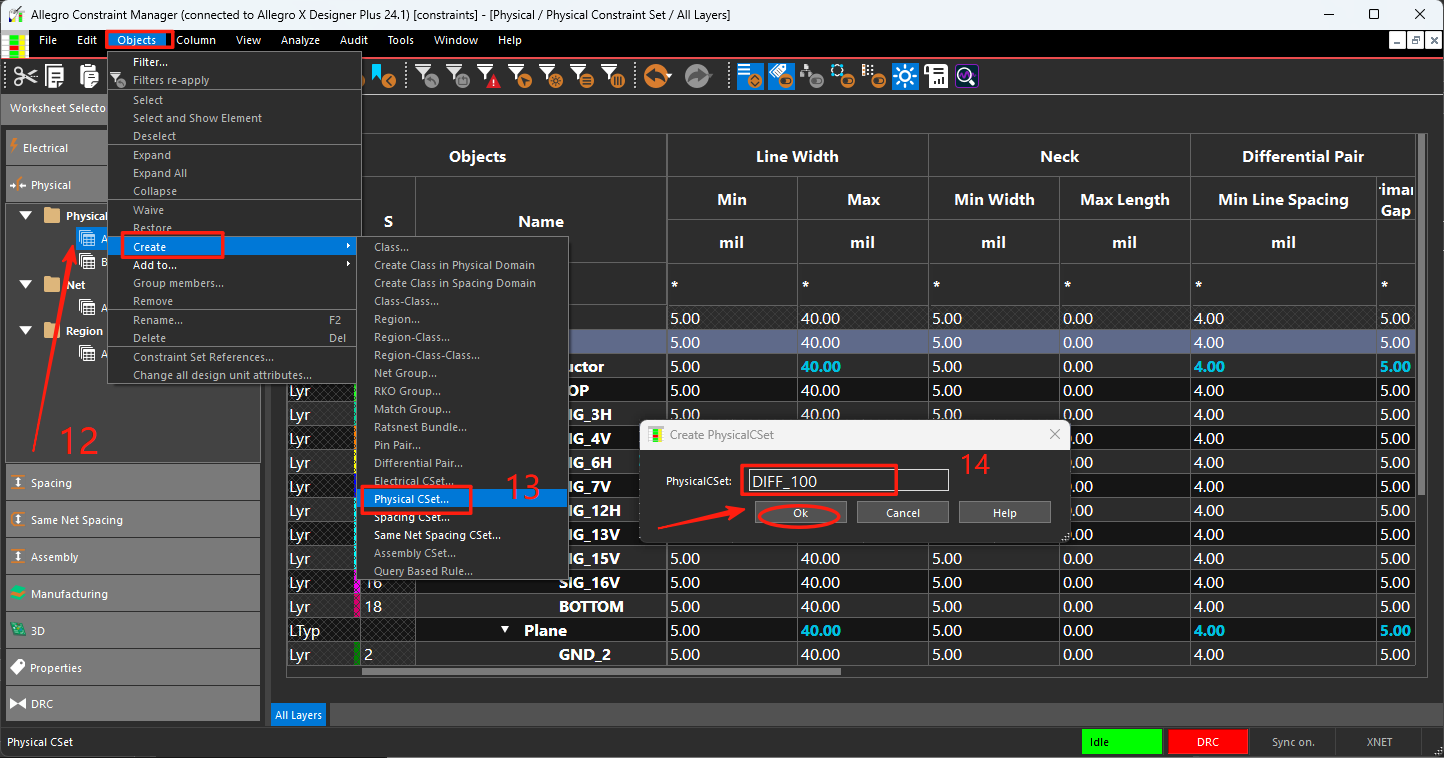Collapse the Plane layer type row

(x=506, y=630)
